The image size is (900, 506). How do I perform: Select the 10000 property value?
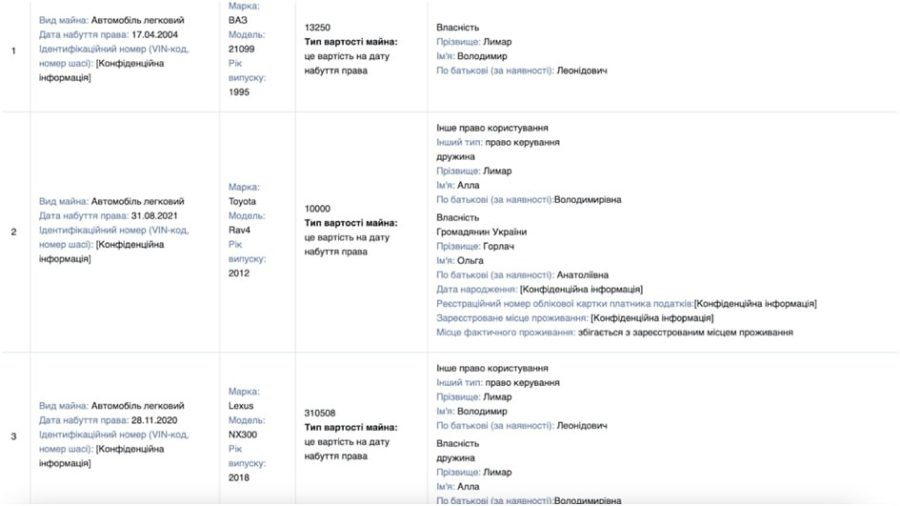tap(317, 209)
